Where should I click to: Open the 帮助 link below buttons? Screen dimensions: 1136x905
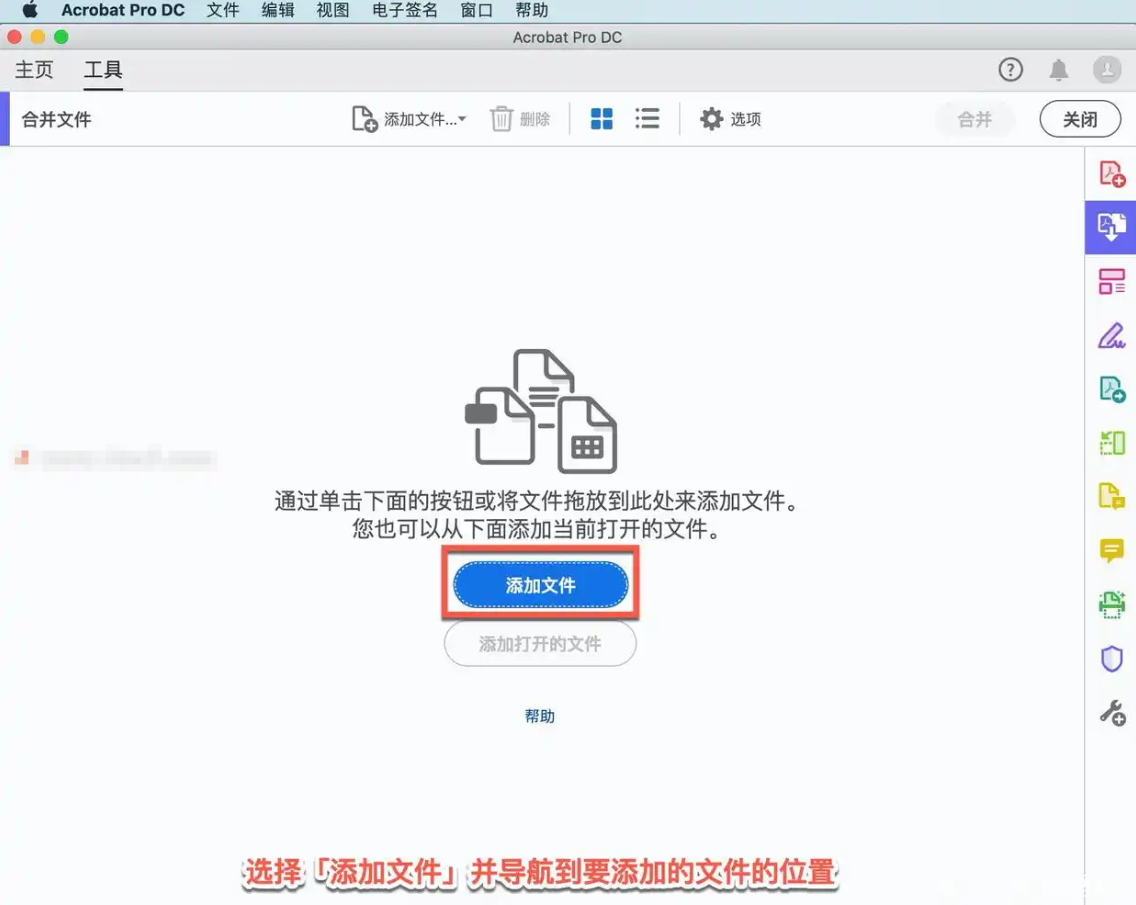pyautogui.click(x=540, y=716)
